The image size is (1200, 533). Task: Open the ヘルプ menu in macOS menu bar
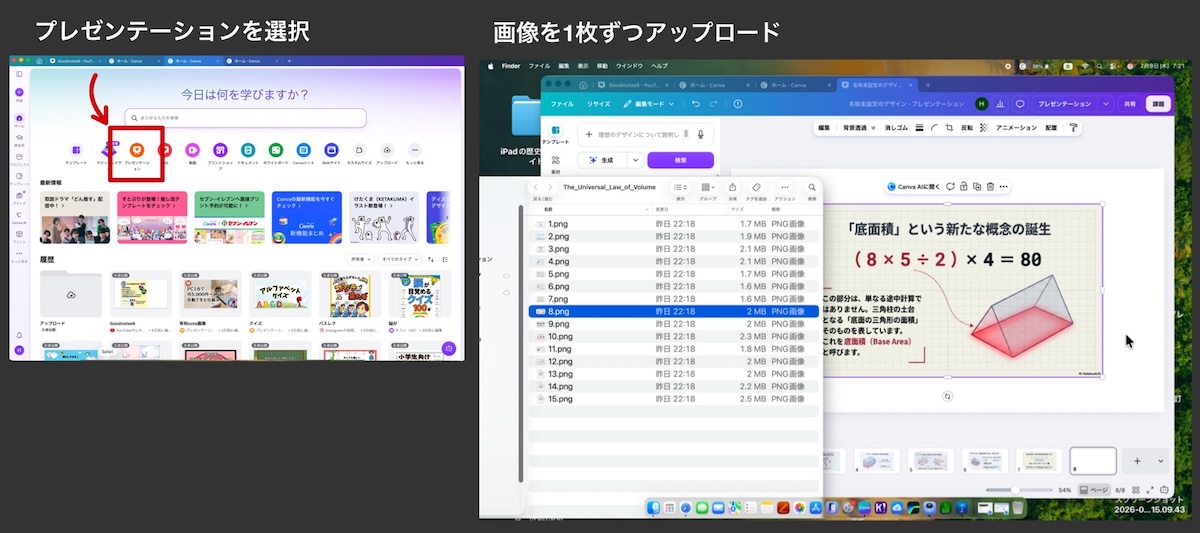coord(660,65)
